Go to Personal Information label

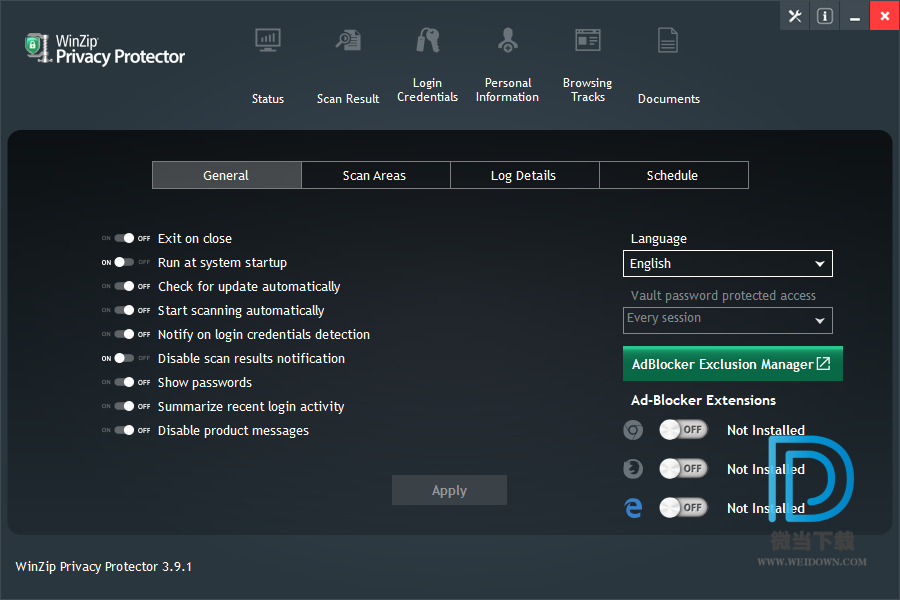[x=507, y=90]
